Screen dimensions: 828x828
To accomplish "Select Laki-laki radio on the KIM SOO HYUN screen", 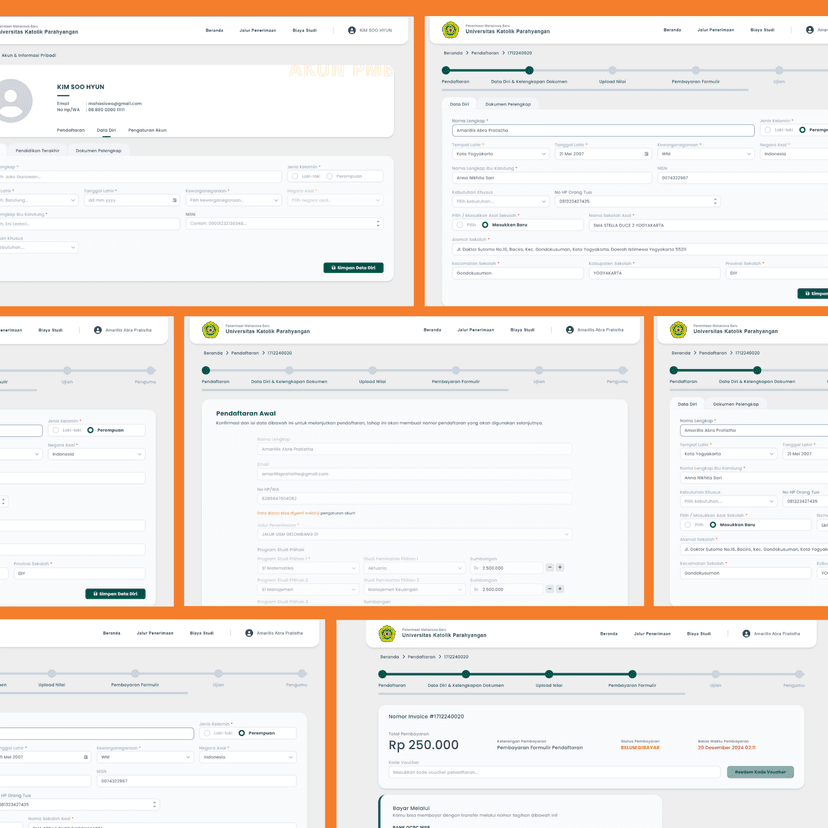I will tap(295, 176).
